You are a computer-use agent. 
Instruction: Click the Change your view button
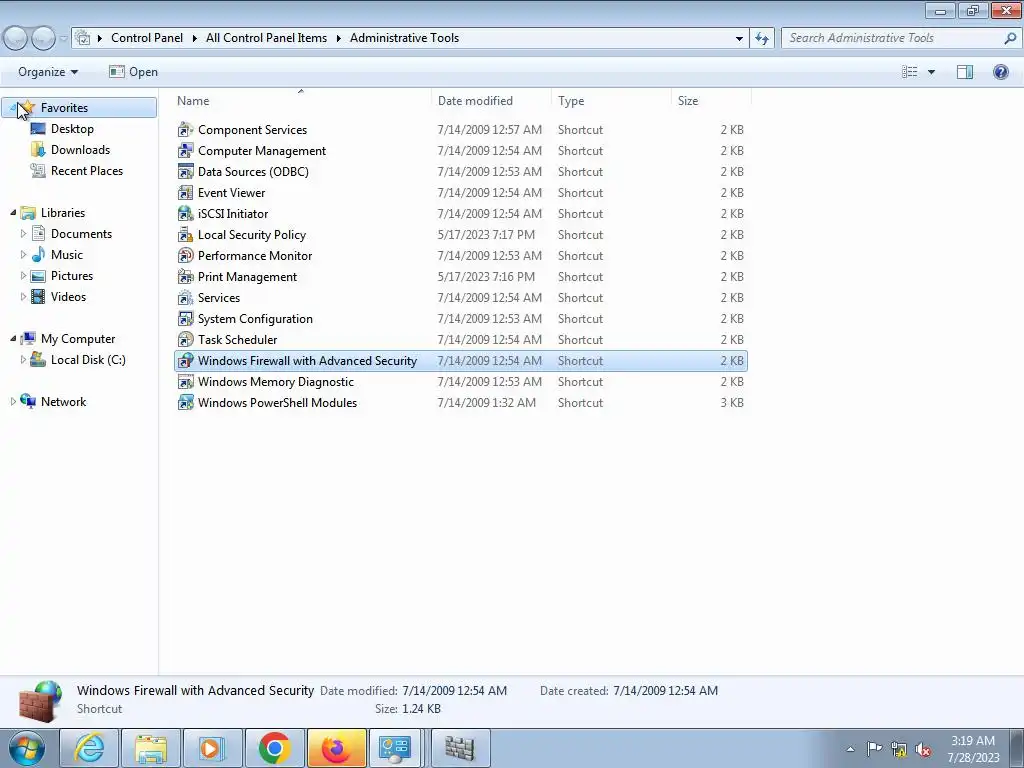pyautogui.click(x=910, y=72)
